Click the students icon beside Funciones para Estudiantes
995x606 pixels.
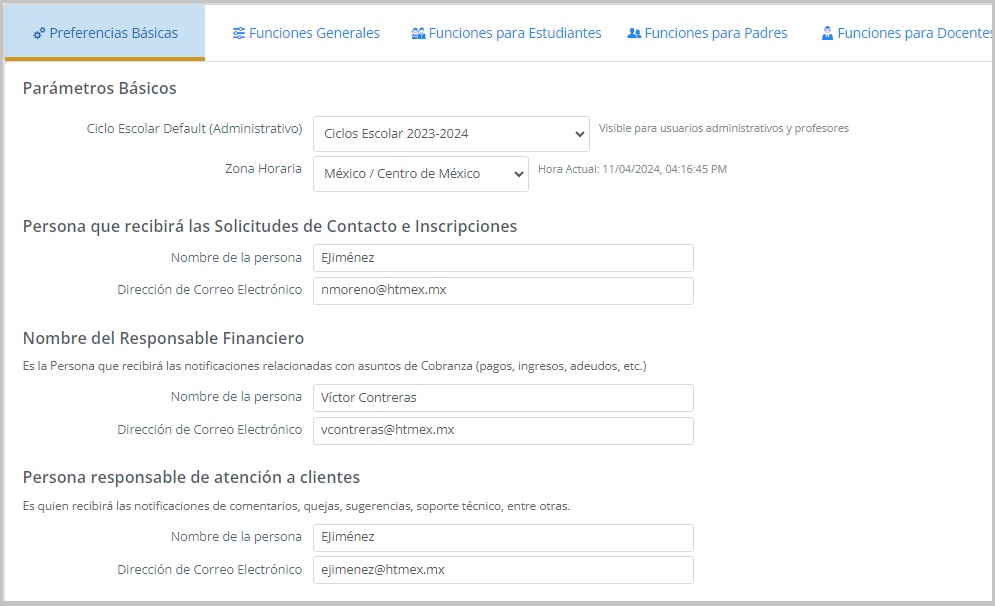coord(418,33)
